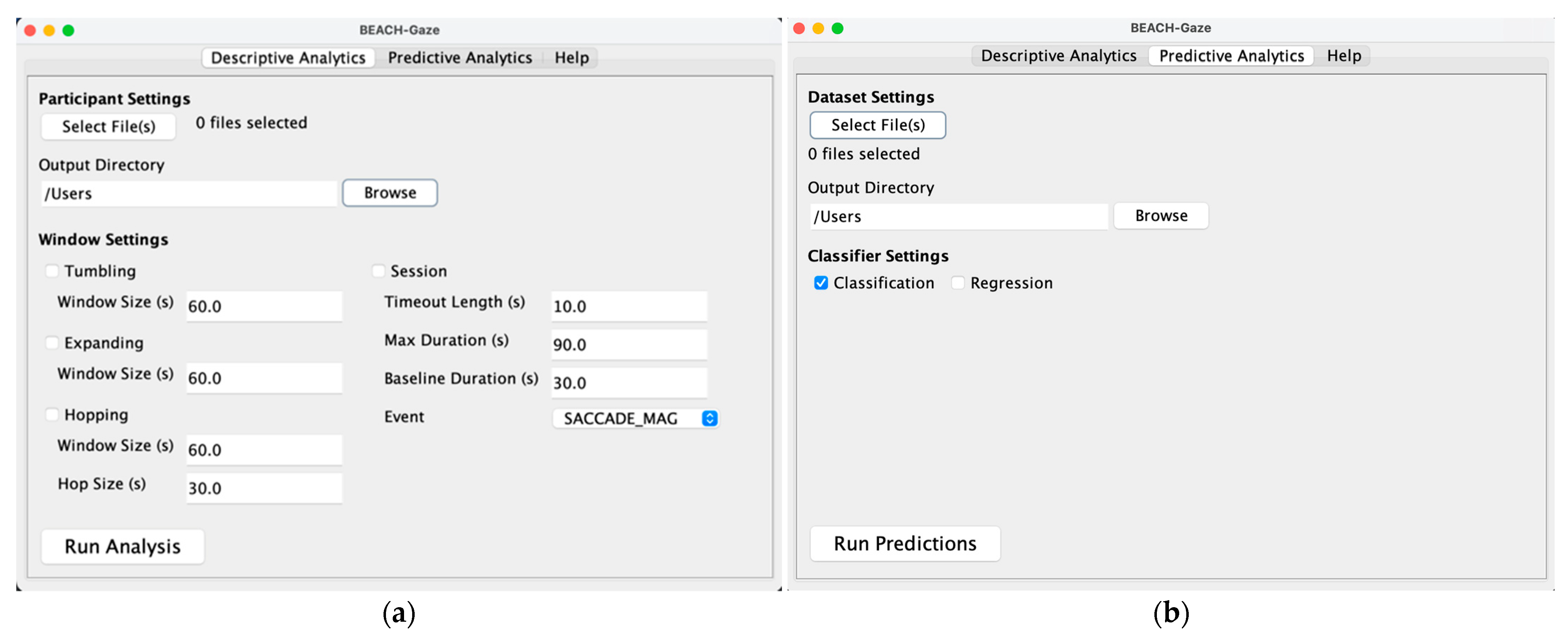
Task: Click Select File(s) under Dataset Settings
Action: [877, 125]
